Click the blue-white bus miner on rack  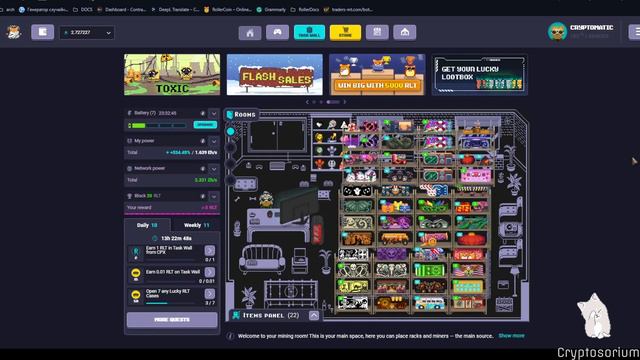429,303
